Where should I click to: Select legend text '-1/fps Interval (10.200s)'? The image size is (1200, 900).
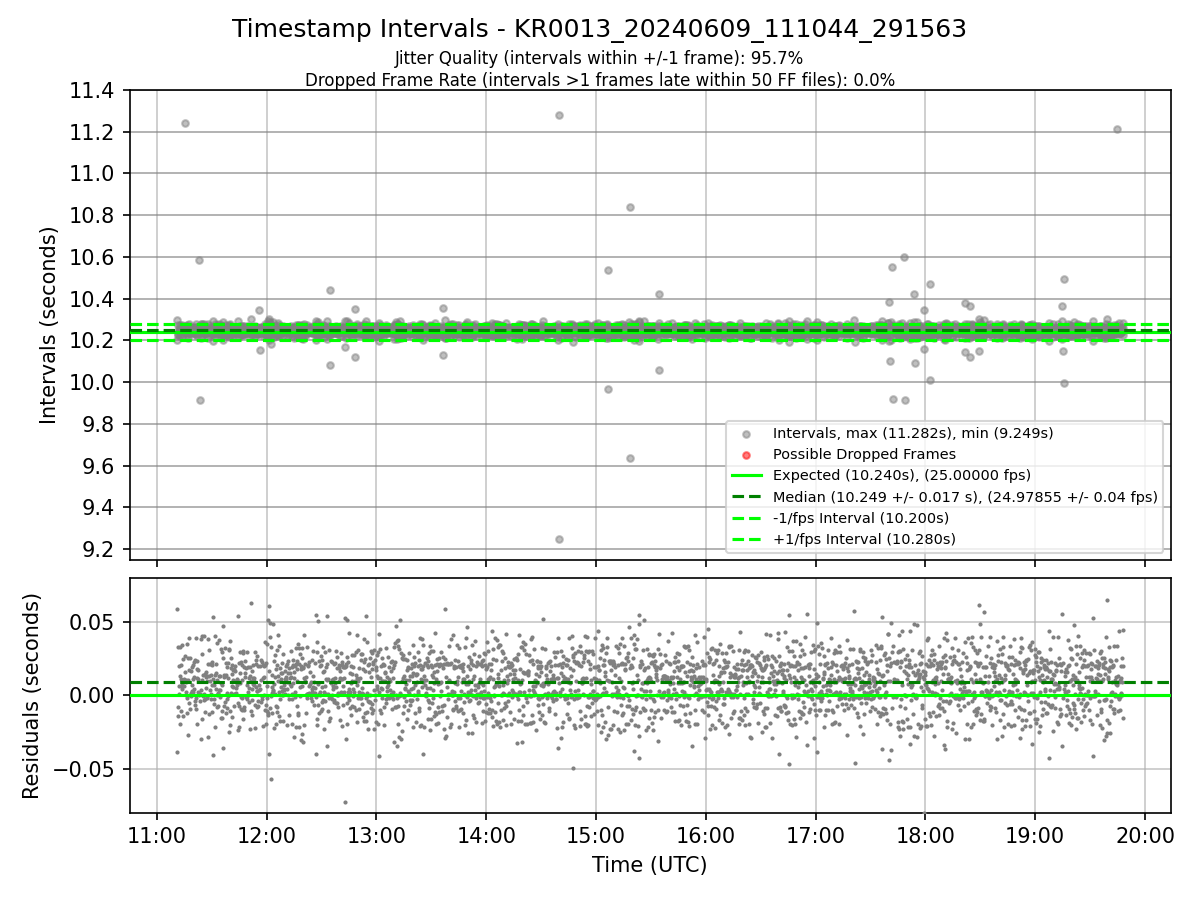point(861,517)
